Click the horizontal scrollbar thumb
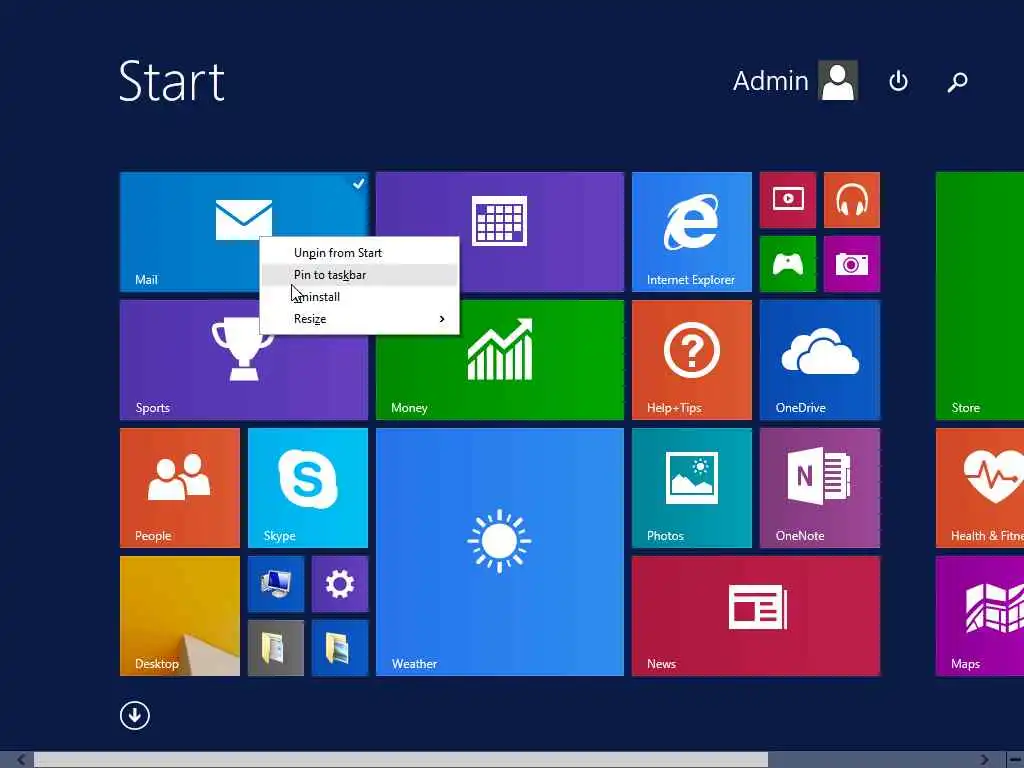This screenshot has width=1024, height=768. [401, 760]
